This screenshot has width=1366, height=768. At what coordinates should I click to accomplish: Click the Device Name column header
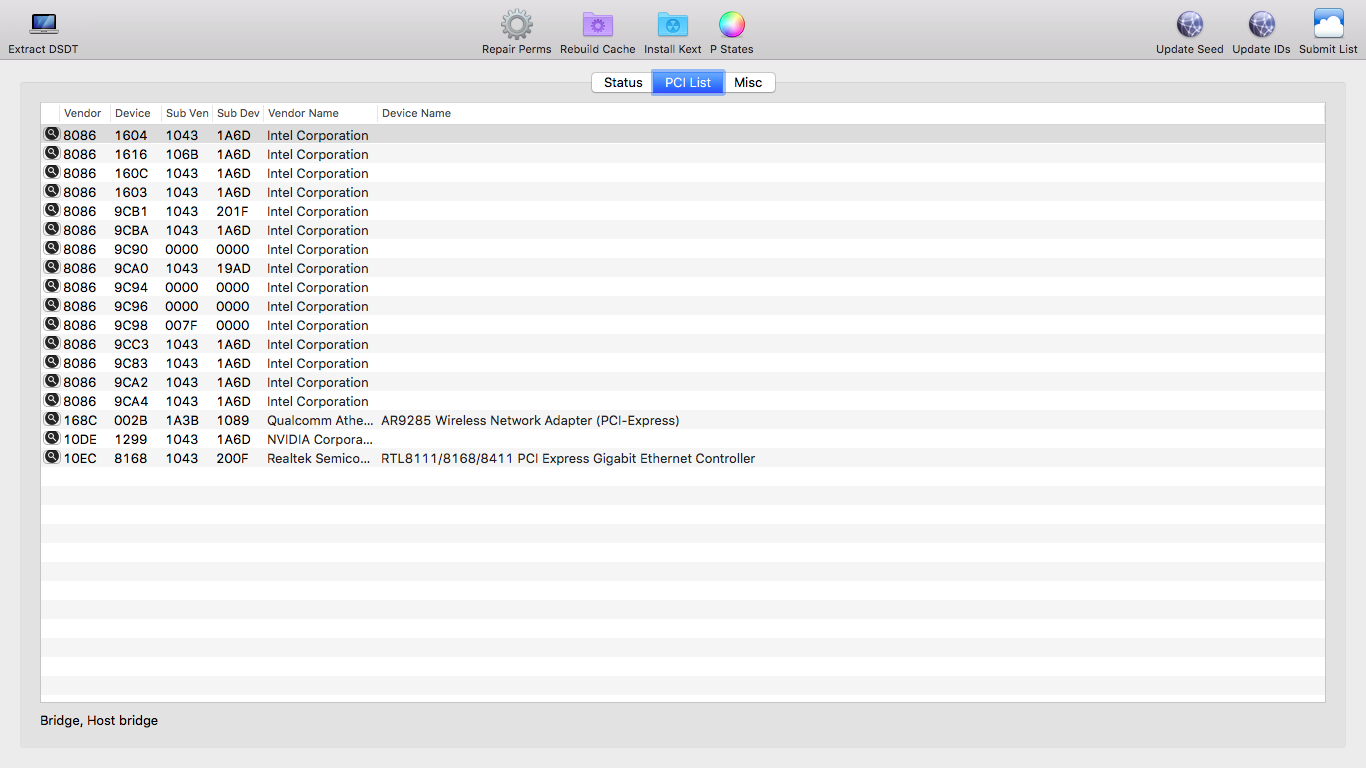pyautogui.click(x=416, y=113)
